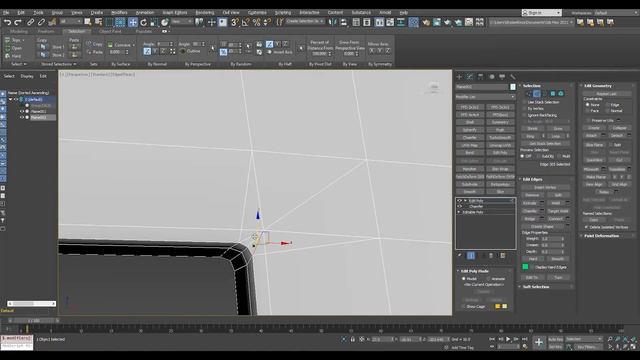
Task: Select SubObj preview selection radio button
Action: [x=539, y=156]
